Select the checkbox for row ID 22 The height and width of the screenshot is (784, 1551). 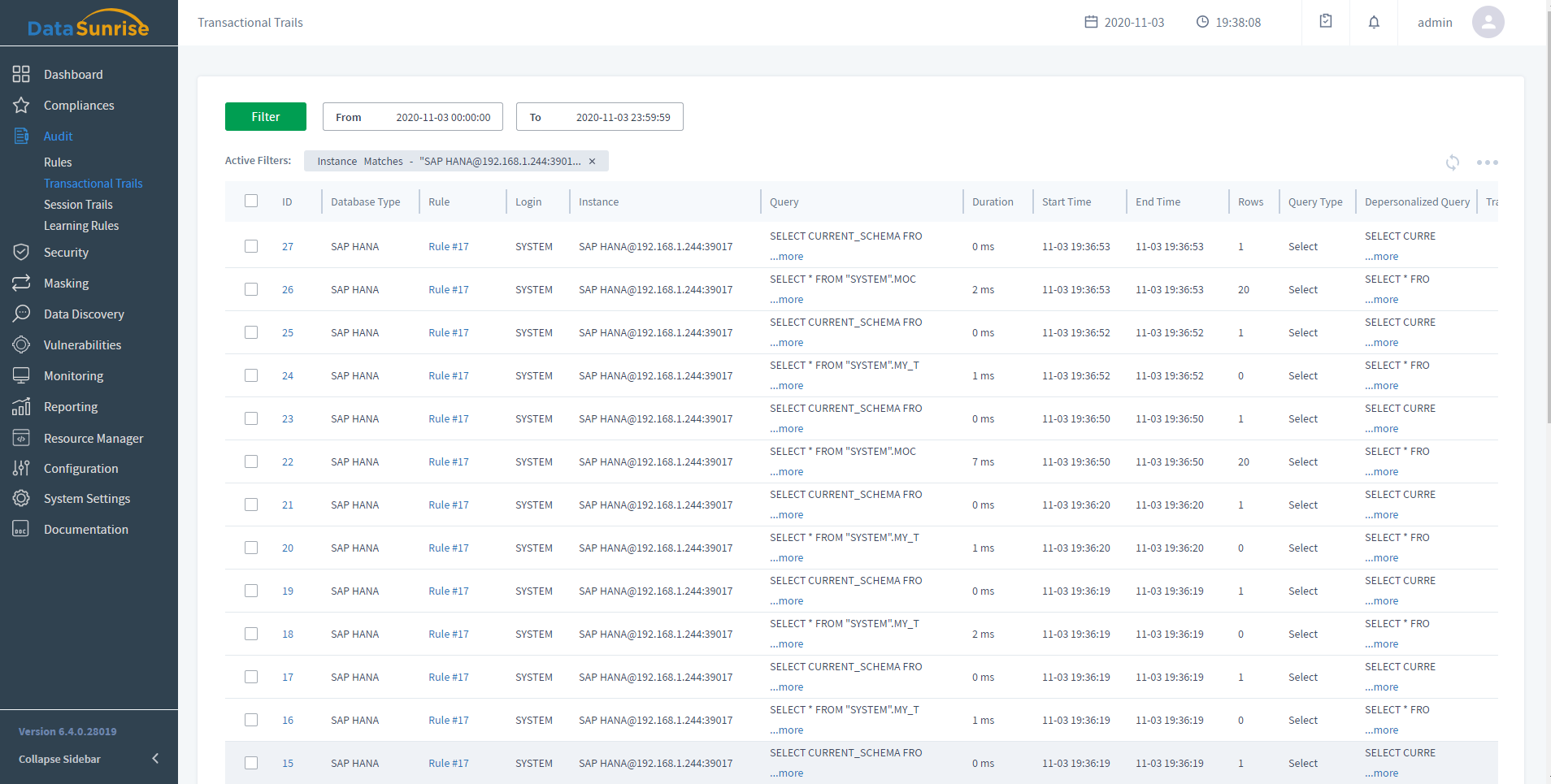[251, 461]
